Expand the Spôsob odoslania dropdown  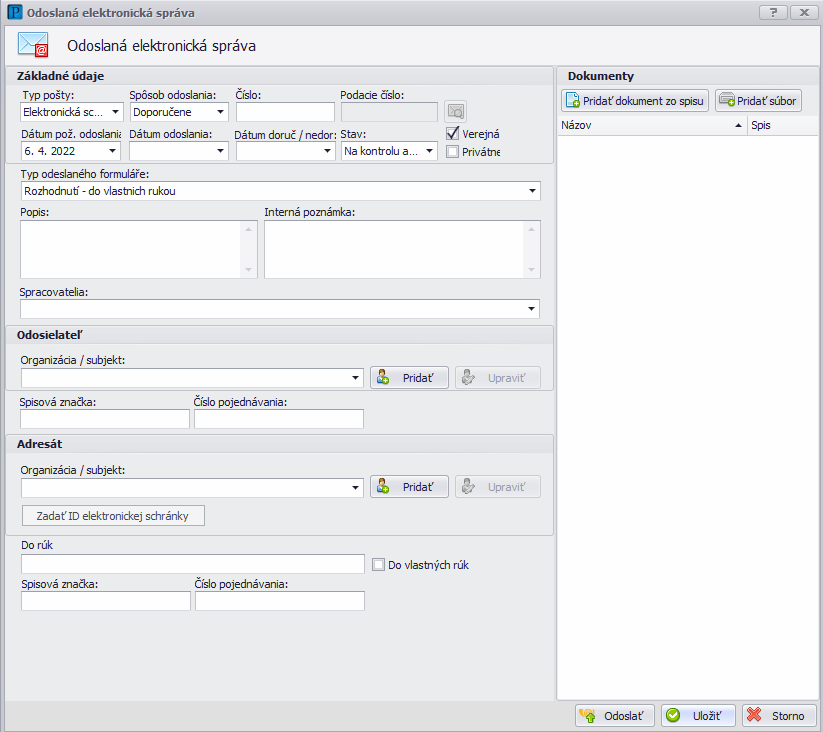221,112
